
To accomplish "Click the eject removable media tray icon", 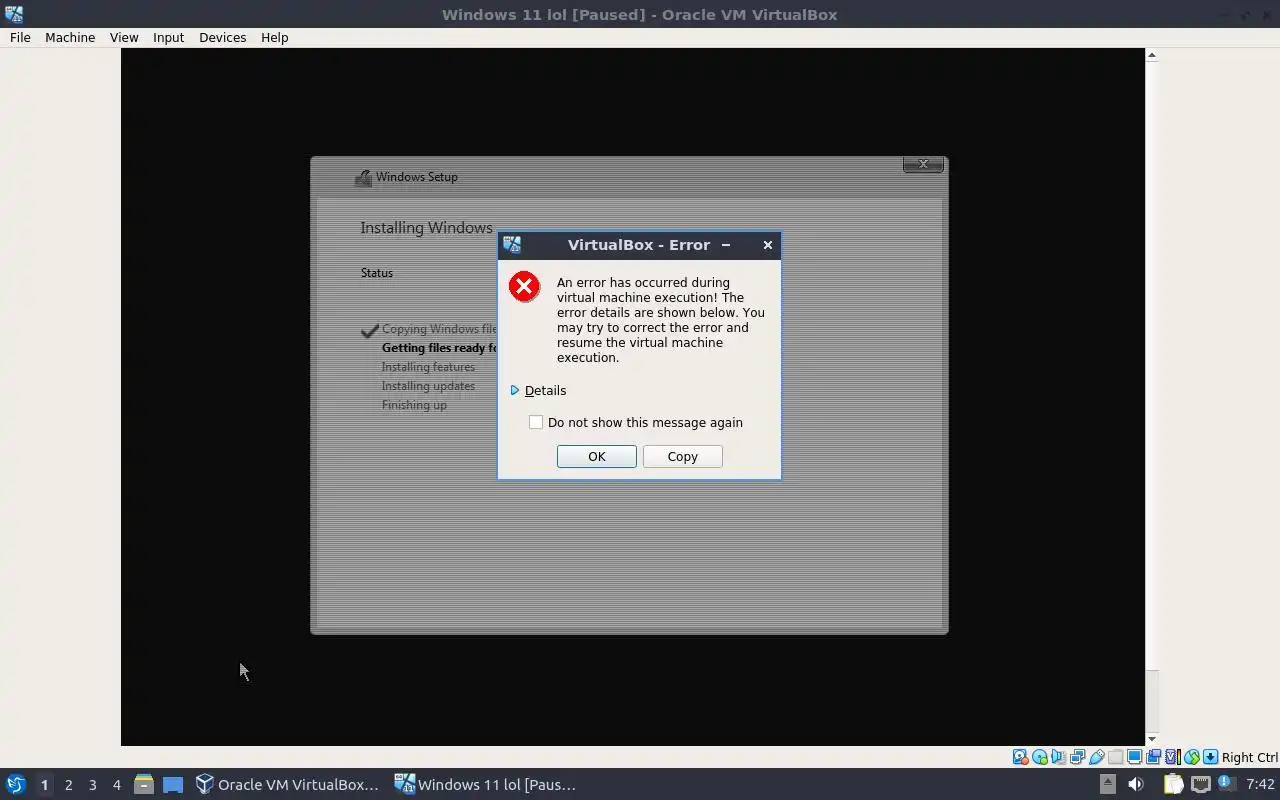I will (x=1108, y=784).
